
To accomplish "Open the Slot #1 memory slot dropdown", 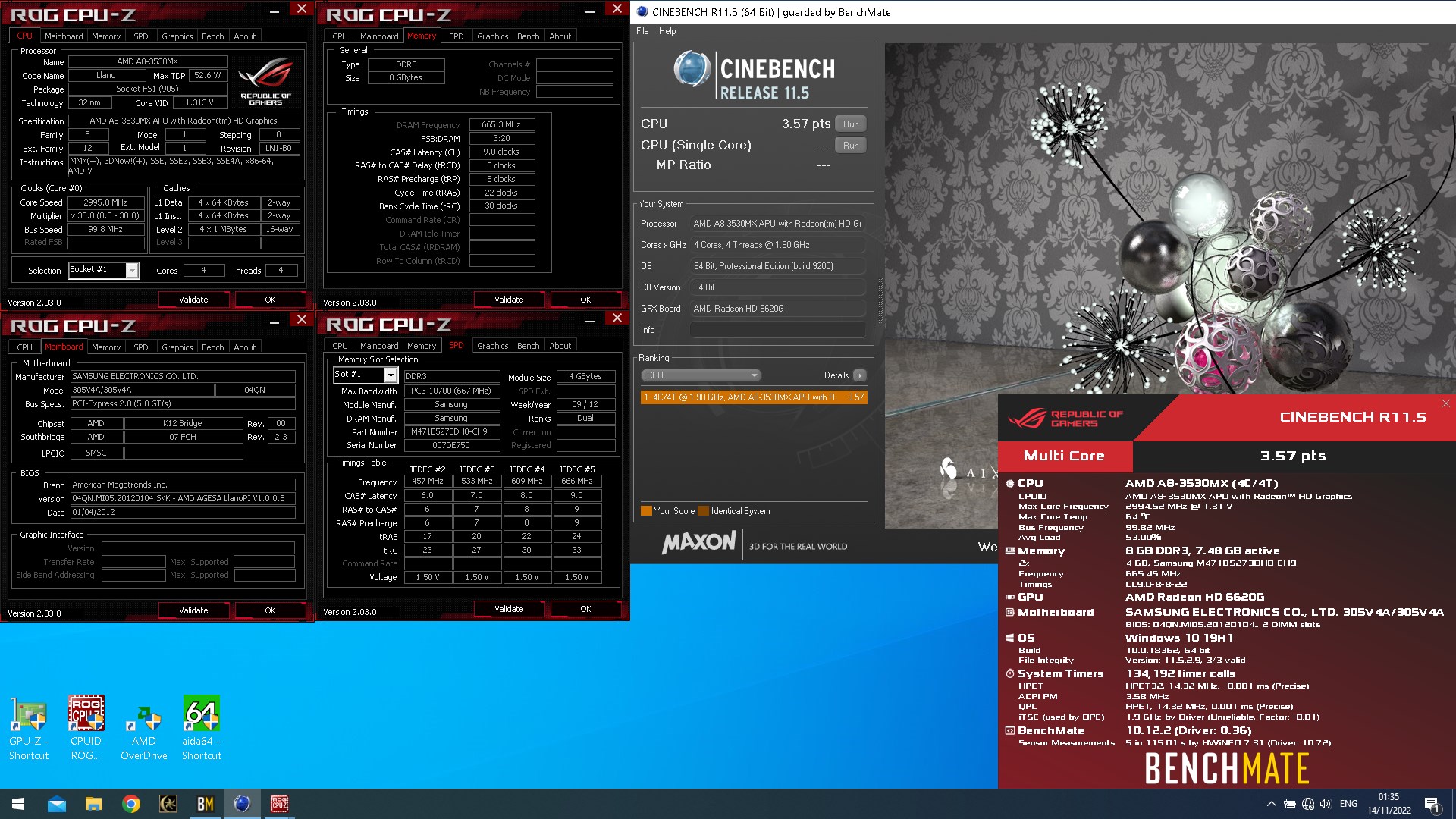I will [391, 375].
